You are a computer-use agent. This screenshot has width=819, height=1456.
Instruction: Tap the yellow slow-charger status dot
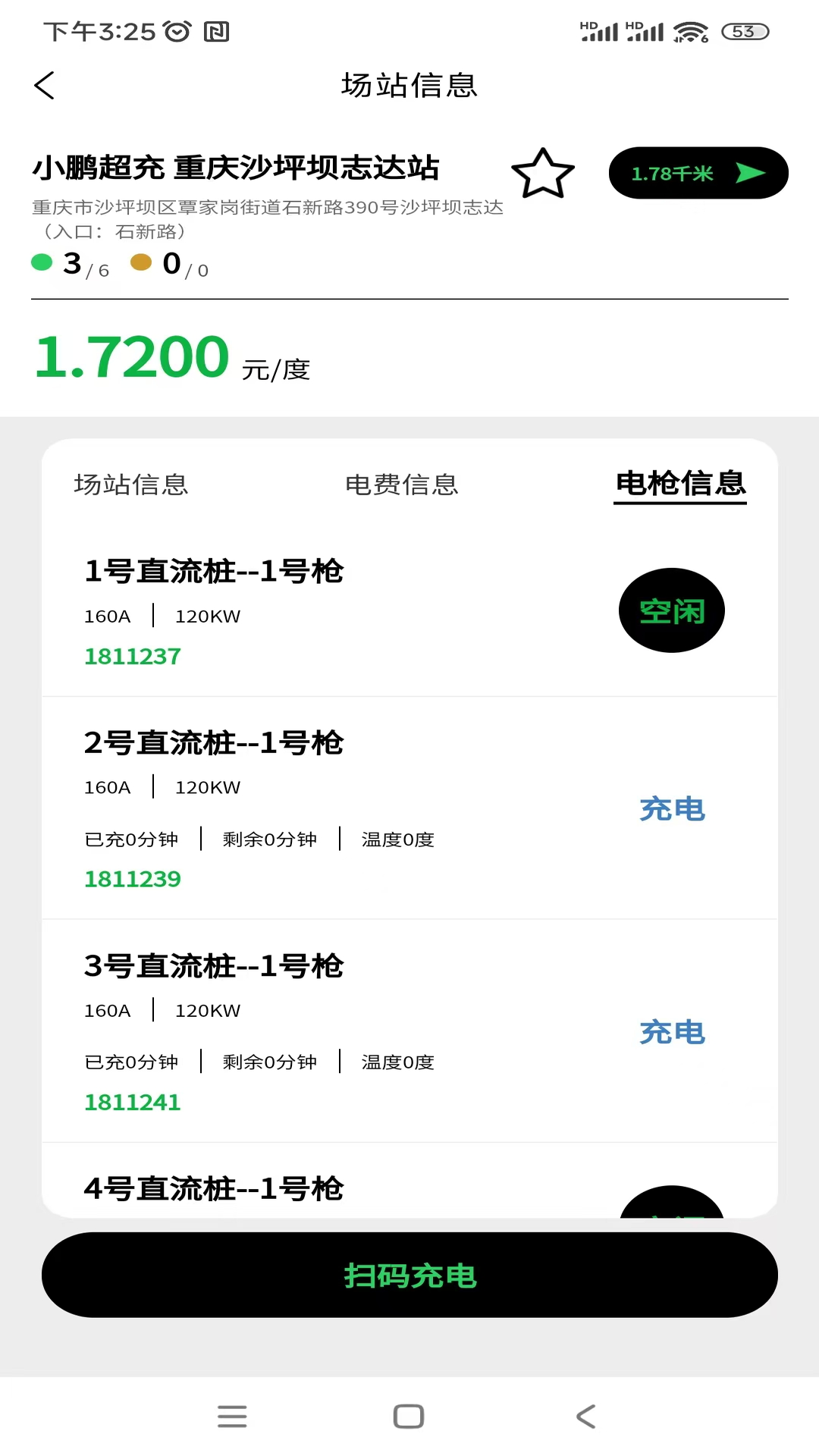coord(141,262)
